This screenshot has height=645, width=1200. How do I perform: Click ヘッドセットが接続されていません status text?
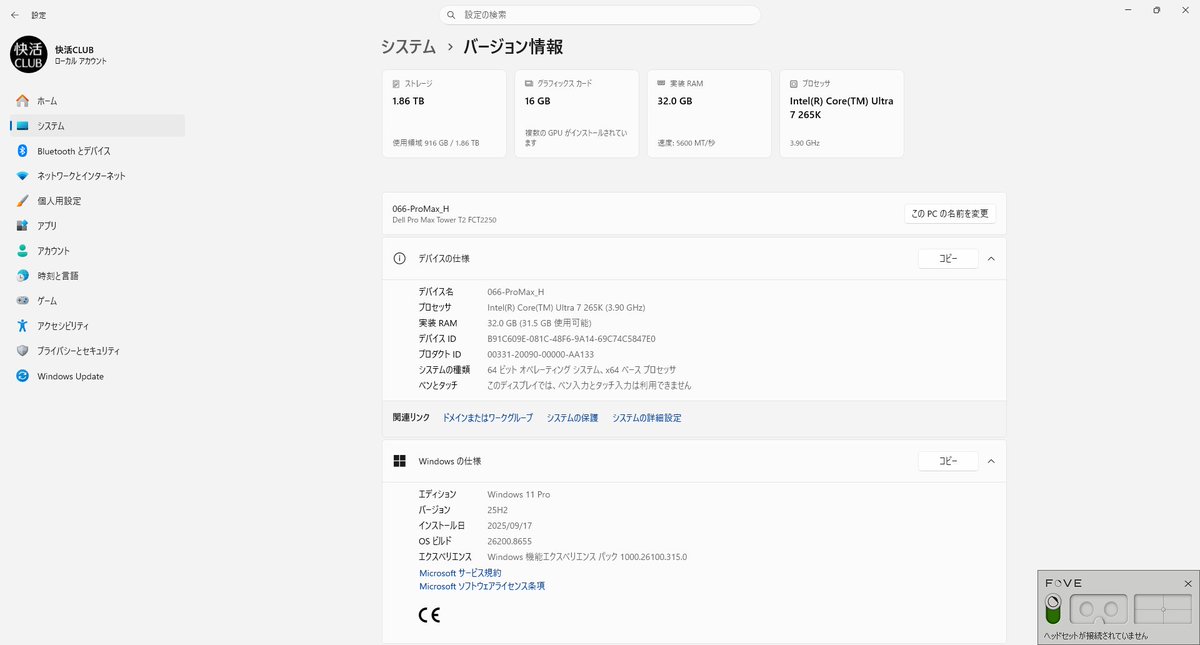pos(1096,636)
